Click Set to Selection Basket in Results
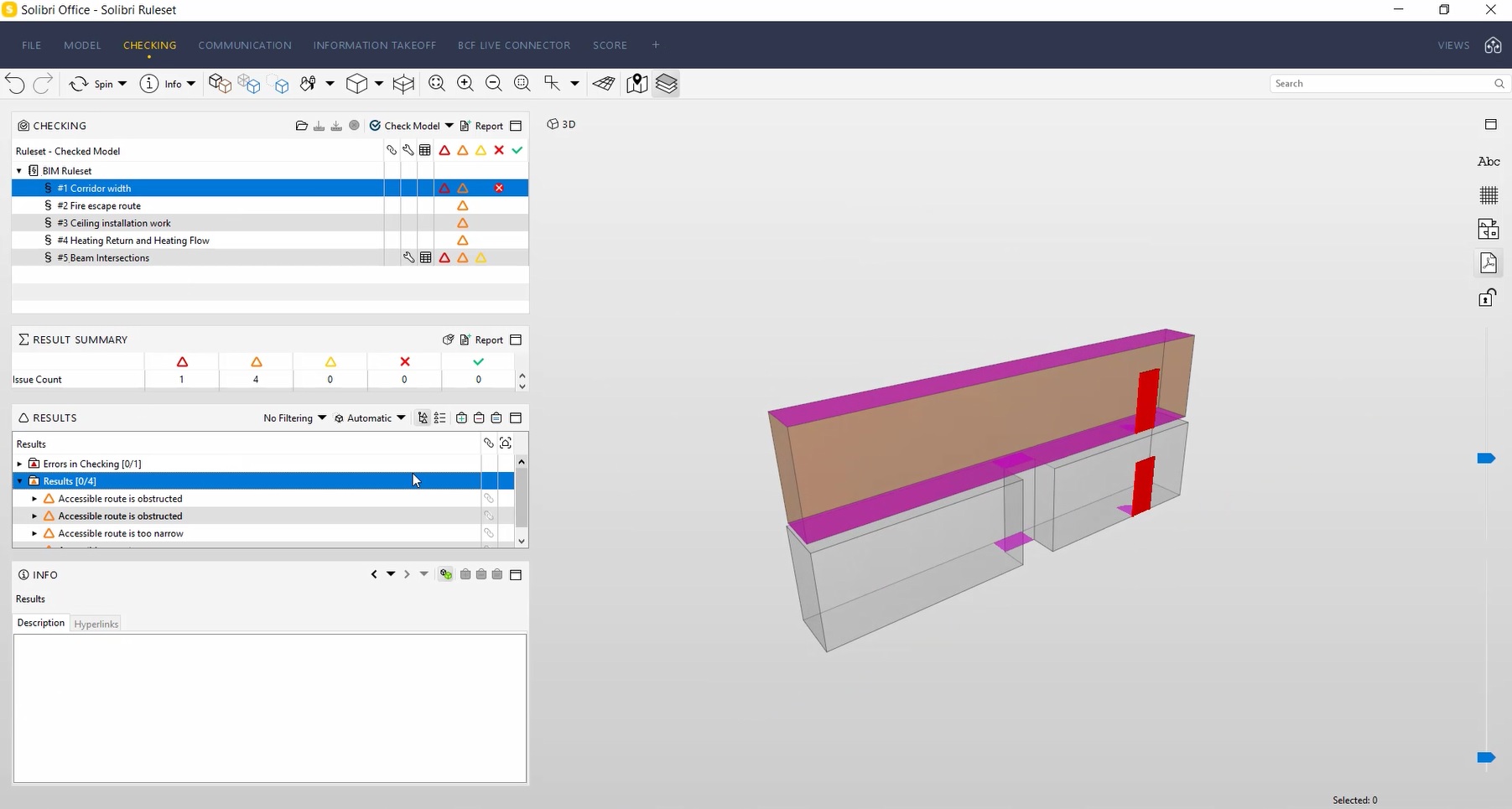This screenshot has height=809, width=1512. [x=496, y=417]
